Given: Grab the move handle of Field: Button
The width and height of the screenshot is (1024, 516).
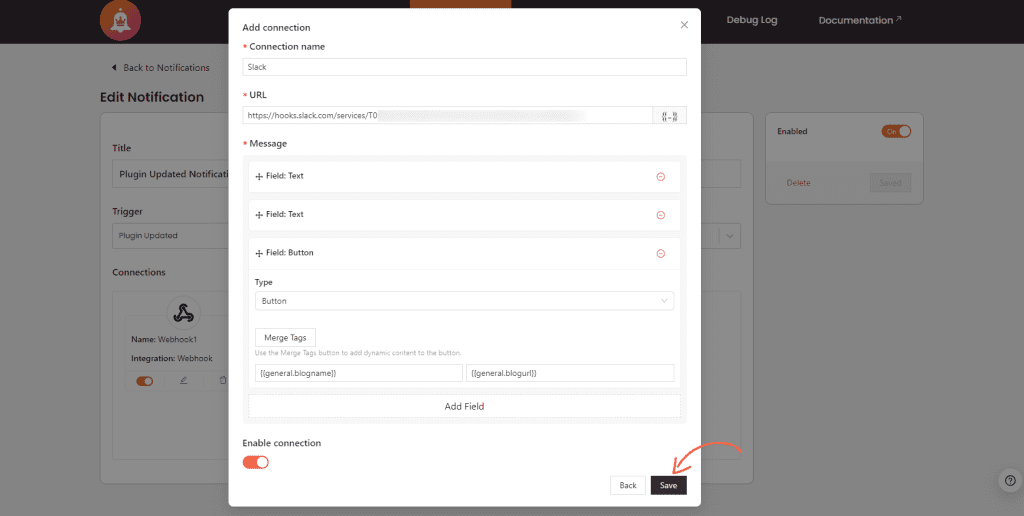Looking at the screenshot, I should (x=259, y=253).
